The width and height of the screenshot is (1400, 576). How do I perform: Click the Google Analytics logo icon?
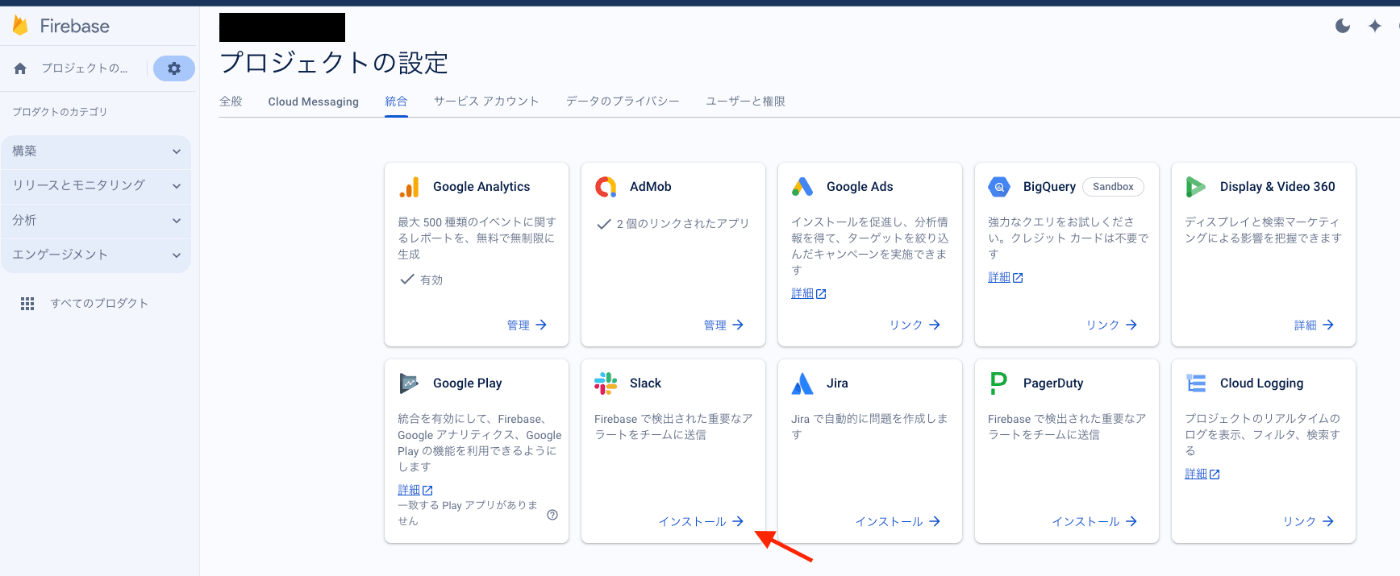[x=409, y=187]
